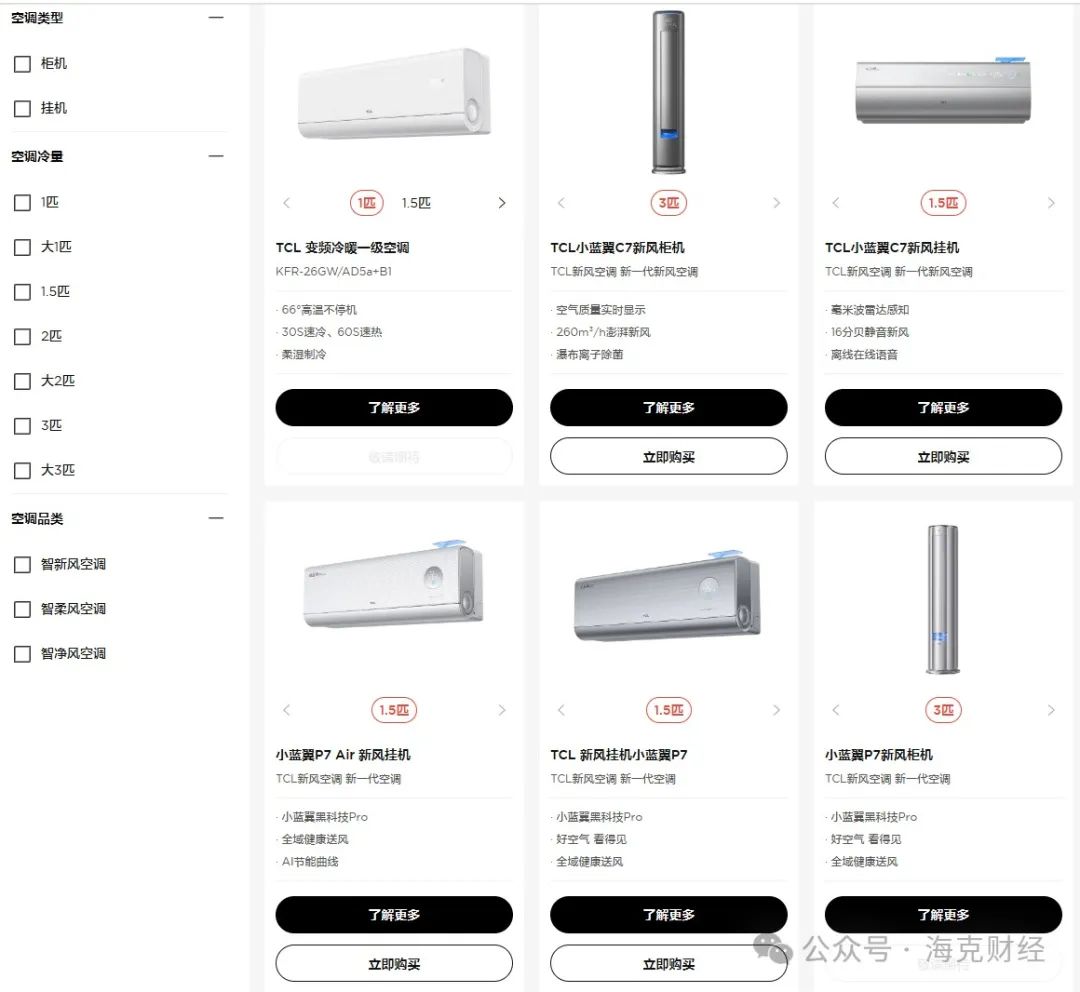Viewport: 1080px width, 992px height.
Task: Click previous arrow on TCL 新风挂机小蓝翼P7 card
Action: [x=561, y=710]
